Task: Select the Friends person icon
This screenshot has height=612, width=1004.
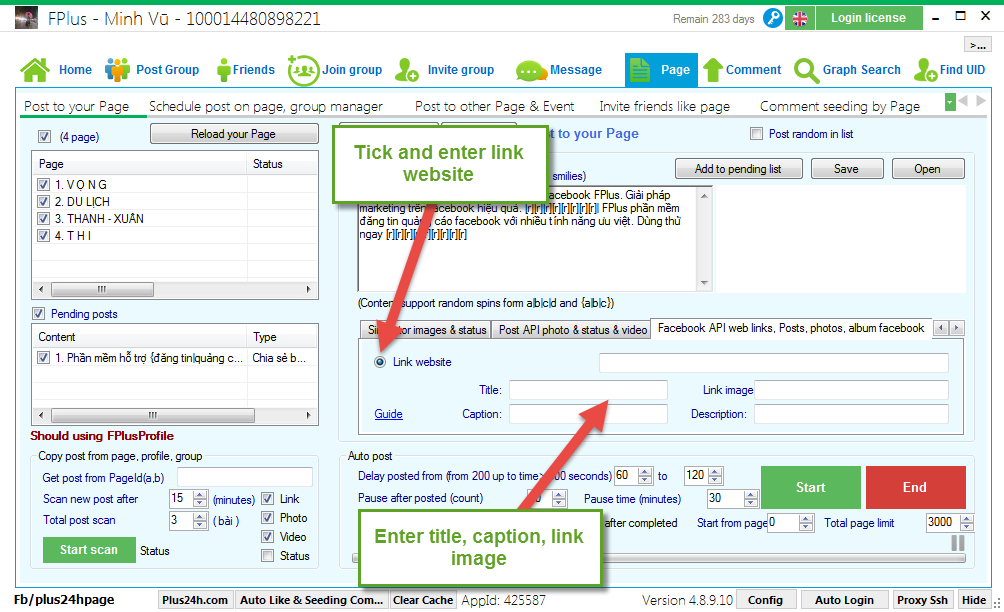Action: [x=223, y=70]
